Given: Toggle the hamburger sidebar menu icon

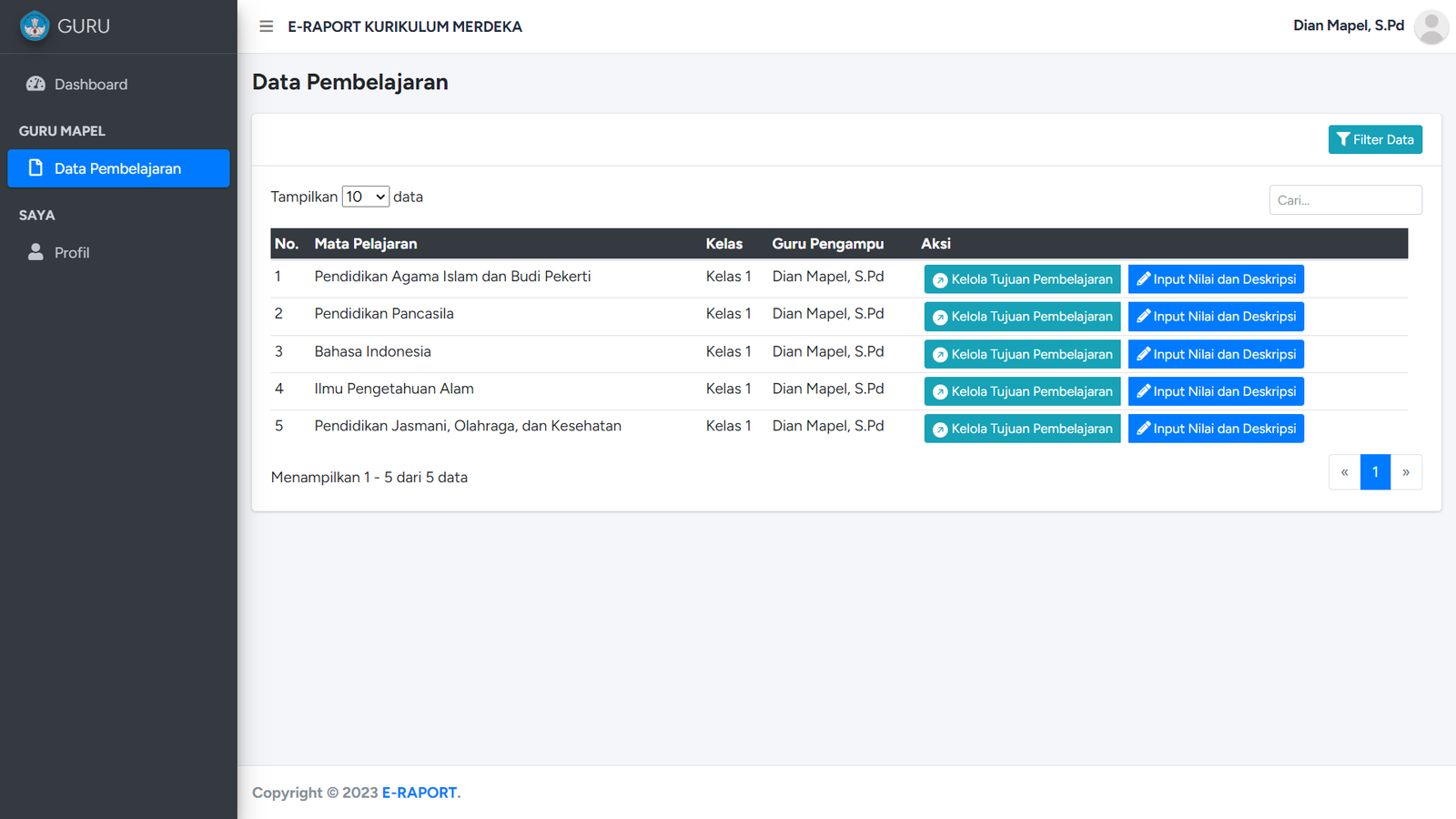Looking at the screenshot, I should tap(267, 26).
